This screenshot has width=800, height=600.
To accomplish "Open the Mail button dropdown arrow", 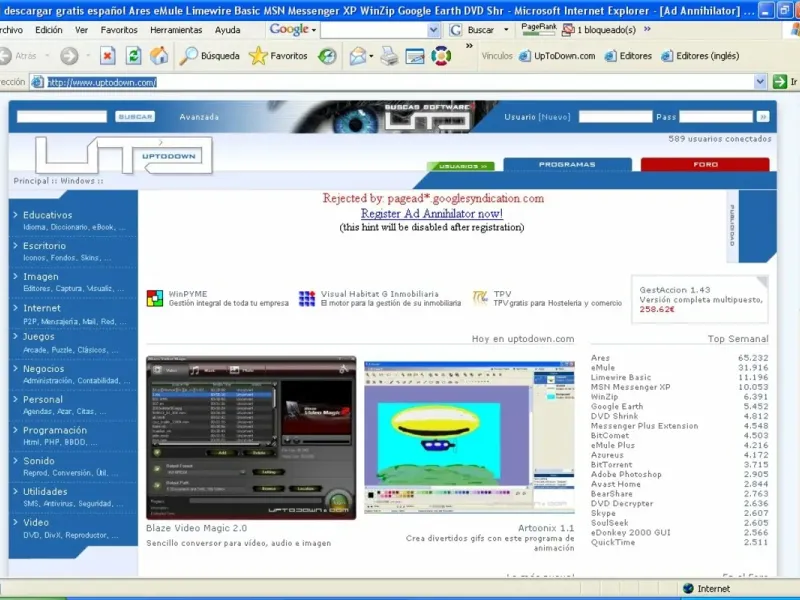I will pos(371,56).
